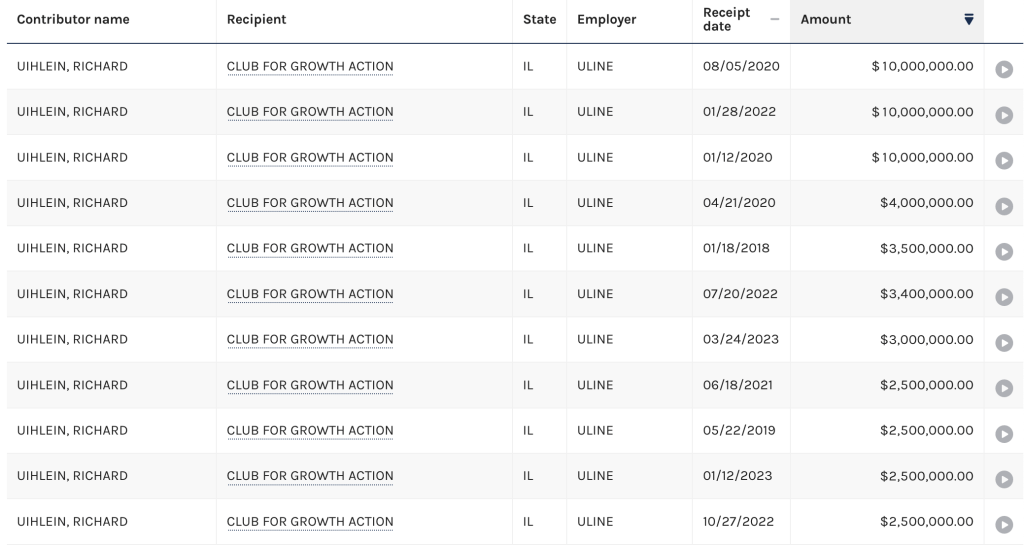Follow the recipient link in the 03/24/2023 row
The image size is (1024, 545).
point(310,339)
